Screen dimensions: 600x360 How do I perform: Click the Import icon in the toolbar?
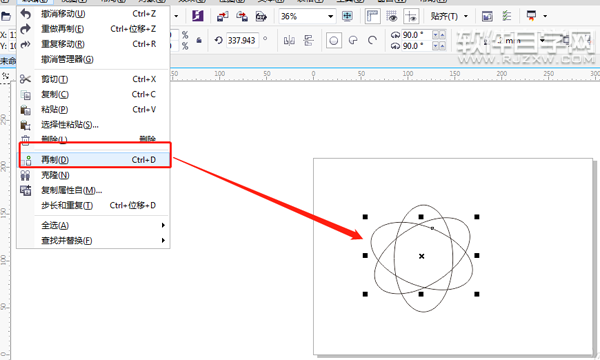point(222,16)
